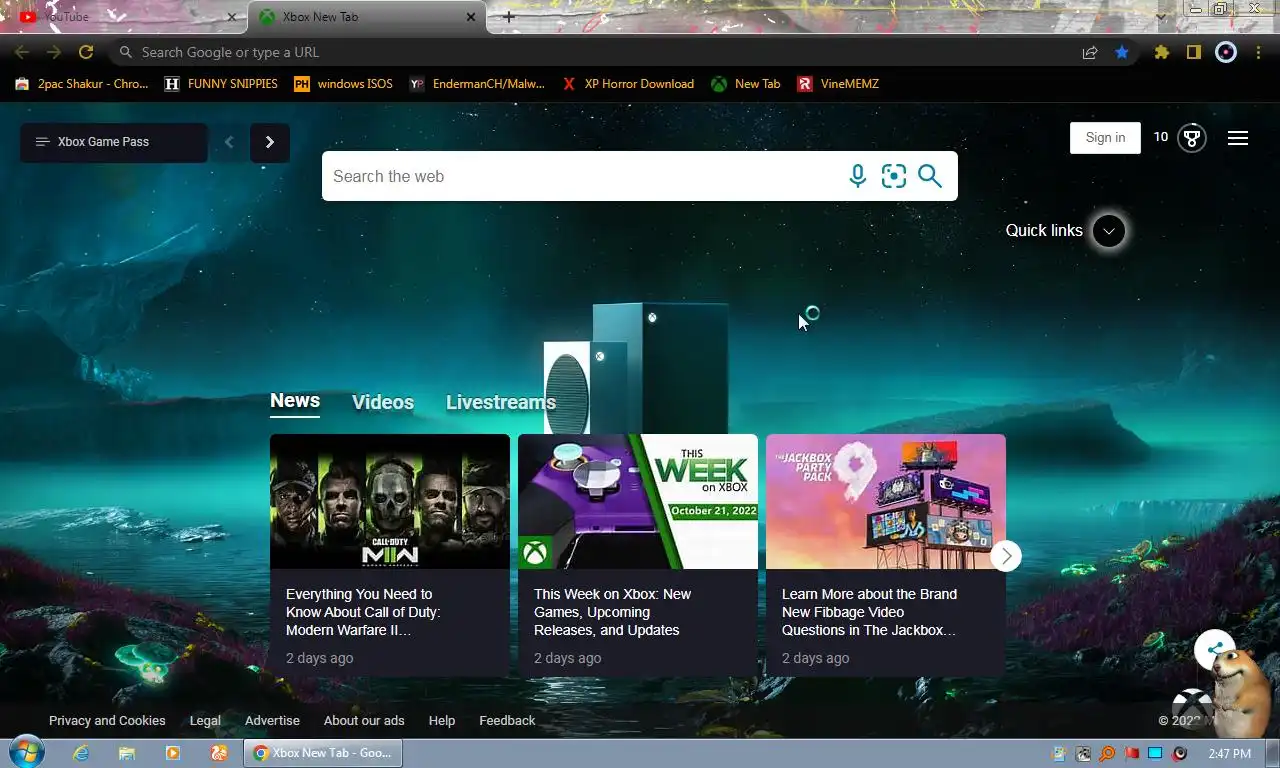Show previous Xbox Game Pass item
Image resolution: width=1280 pixels, height=768 pixels.
pos(229,142)
